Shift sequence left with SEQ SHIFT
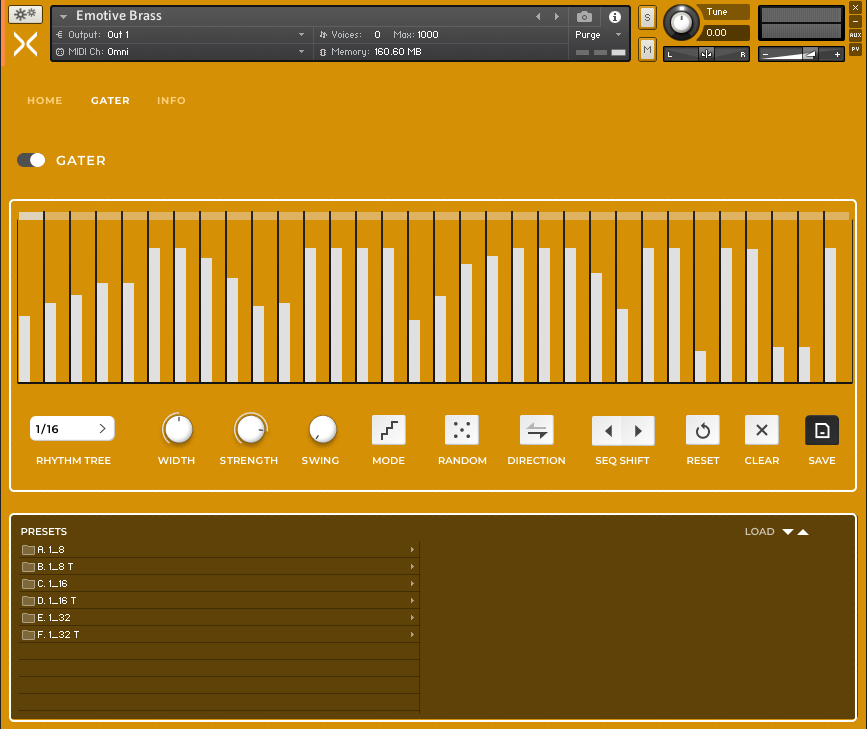This screenshot has height=729, width=867. click(608, 431)
